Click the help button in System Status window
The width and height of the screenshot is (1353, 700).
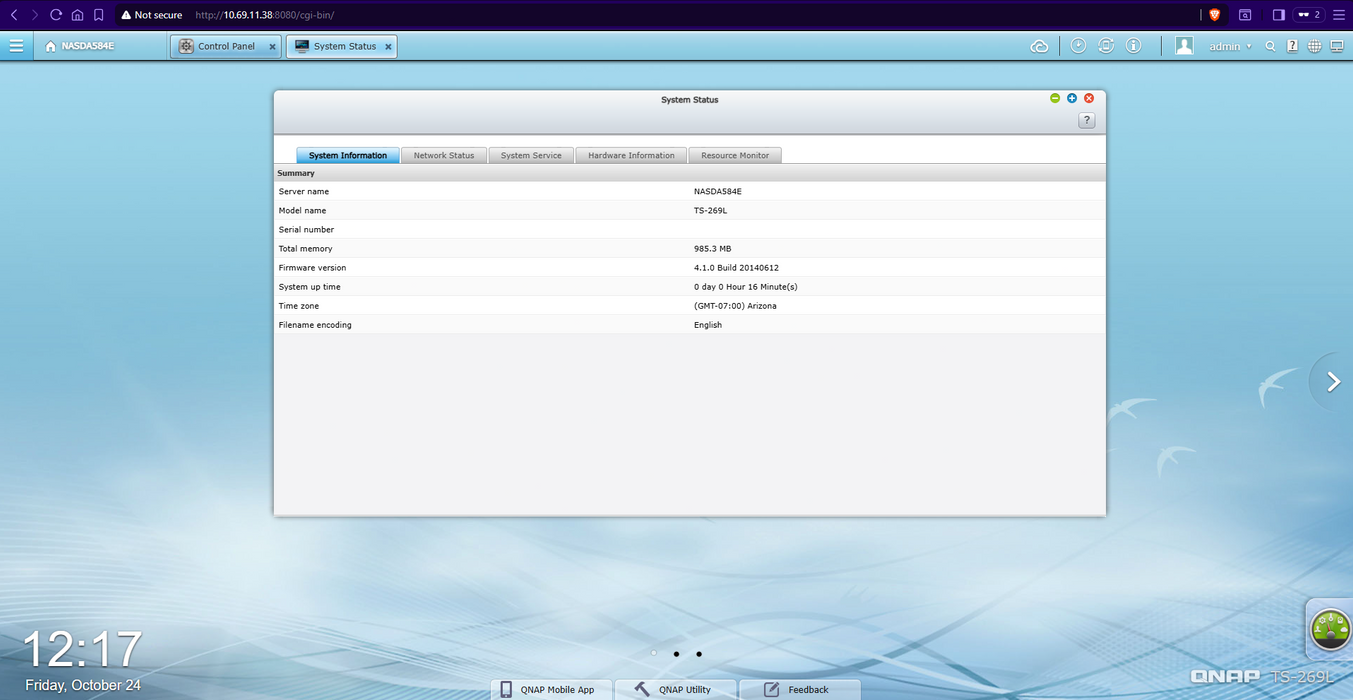[x=1087, y=120]
